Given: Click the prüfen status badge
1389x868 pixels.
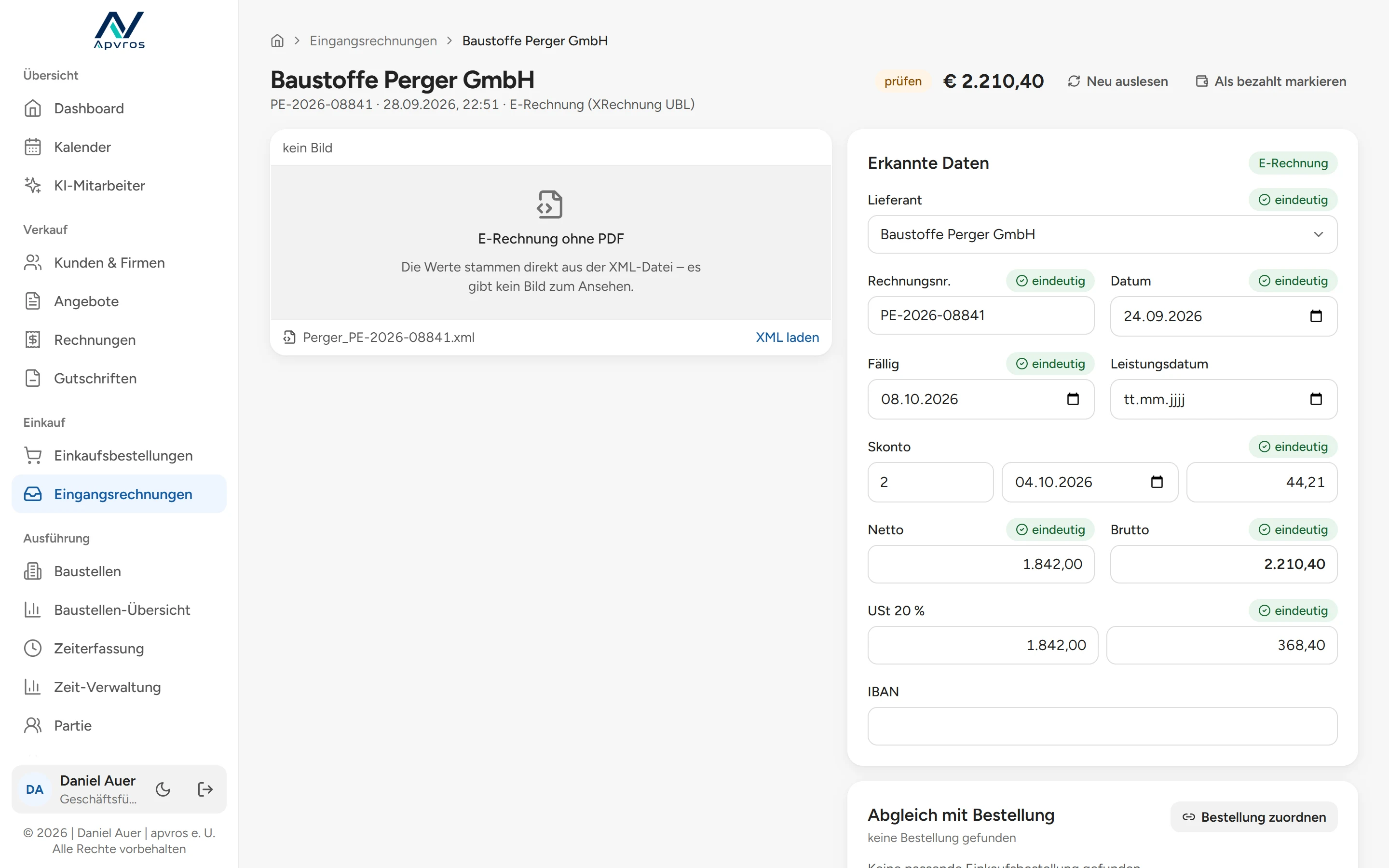Looking at the screenshot, I should tap(903, 81).
